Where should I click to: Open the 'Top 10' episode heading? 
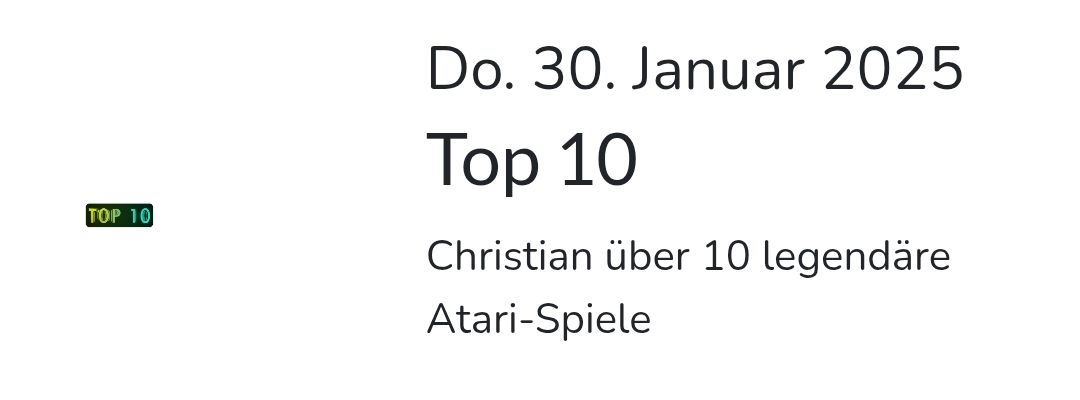[x=532, y=161]
